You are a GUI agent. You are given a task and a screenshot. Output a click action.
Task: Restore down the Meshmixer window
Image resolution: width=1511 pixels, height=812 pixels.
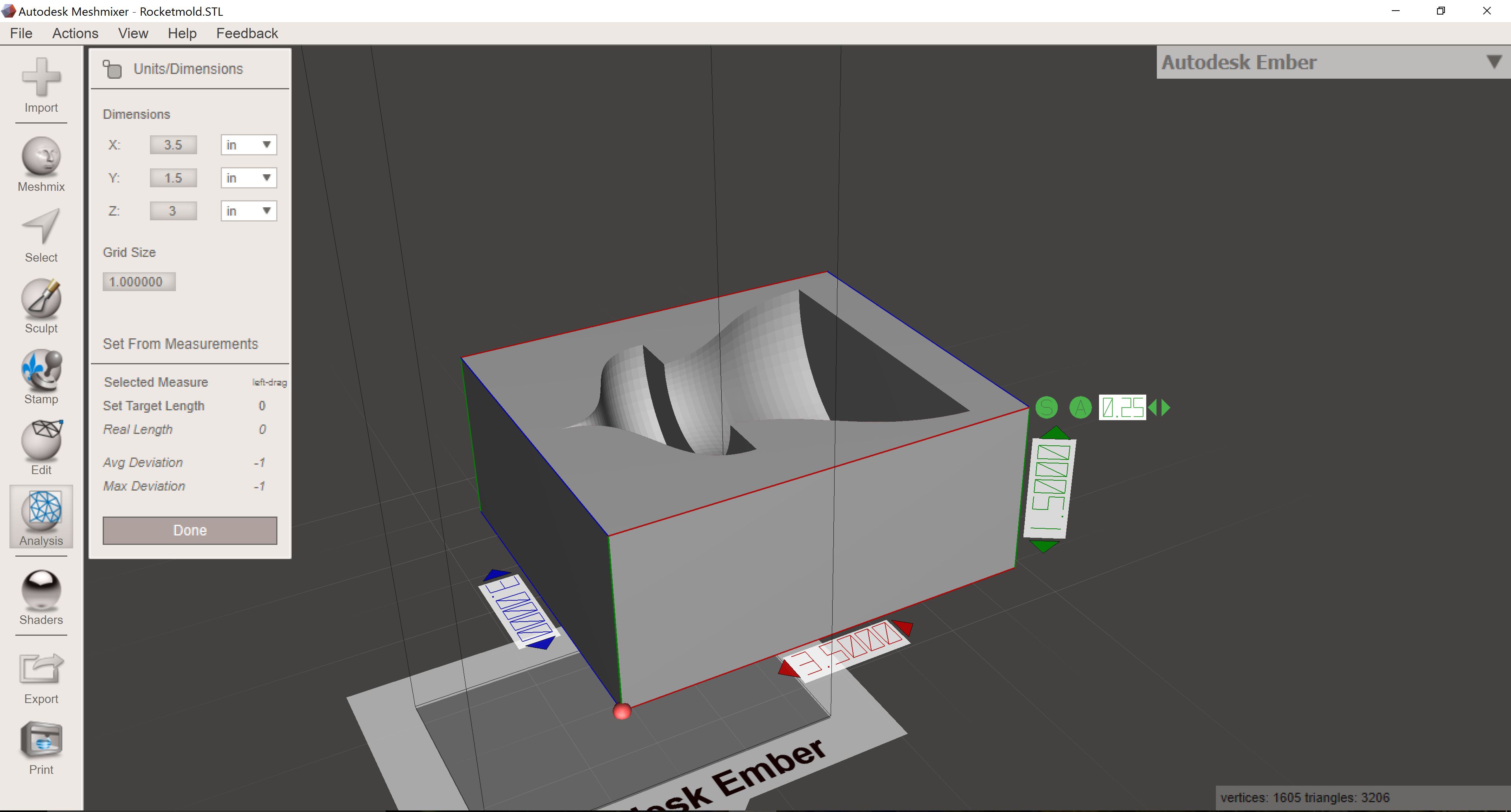click(x=1441, y=11)
